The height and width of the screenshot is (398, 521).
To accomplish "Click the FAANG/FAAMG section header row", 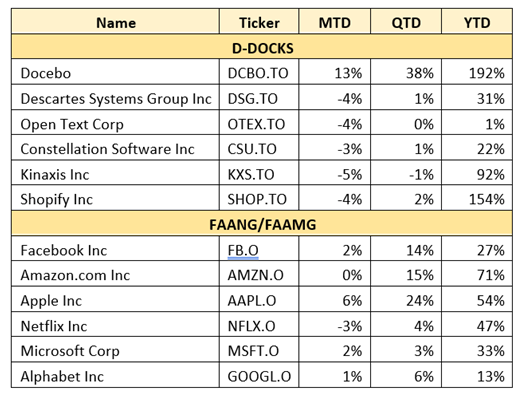I will click(x=262, y=224).
